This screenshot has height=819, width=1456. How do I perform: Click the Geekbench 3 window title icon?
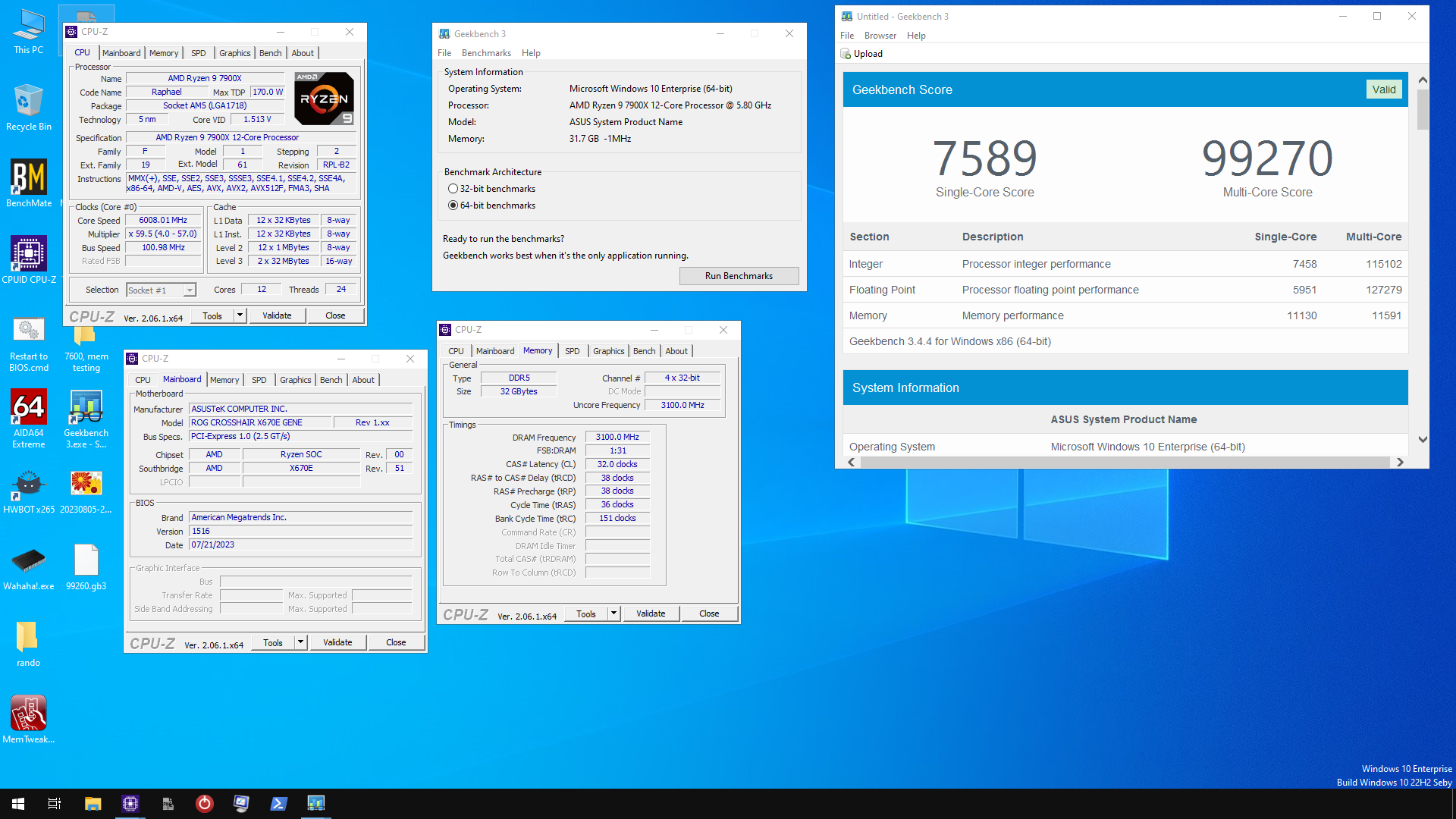pos(444,33)
